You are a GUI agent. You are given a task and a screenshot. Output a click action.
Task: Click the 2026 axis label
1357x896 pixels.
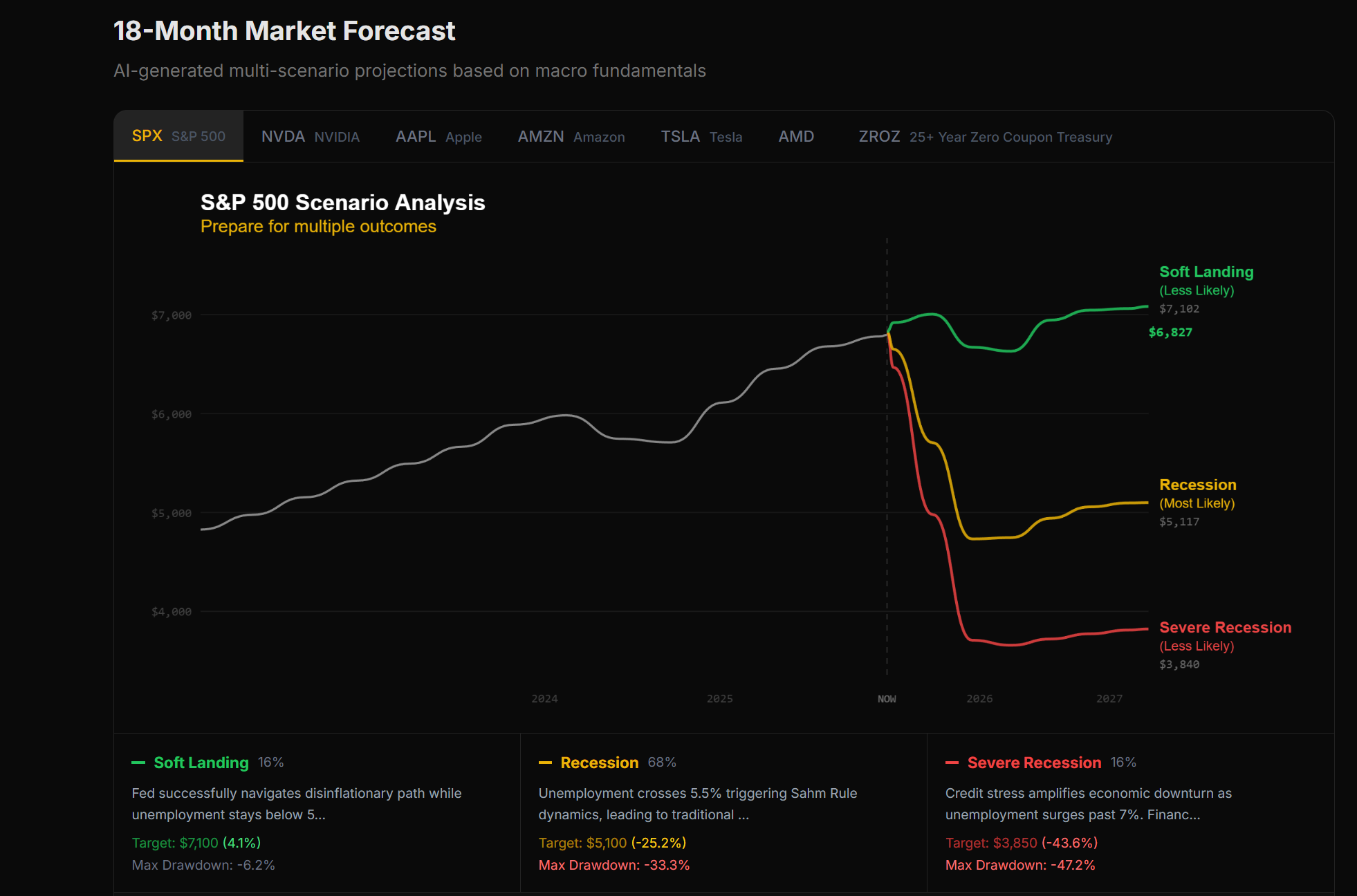pyautogui.click(x=979, y=699)
